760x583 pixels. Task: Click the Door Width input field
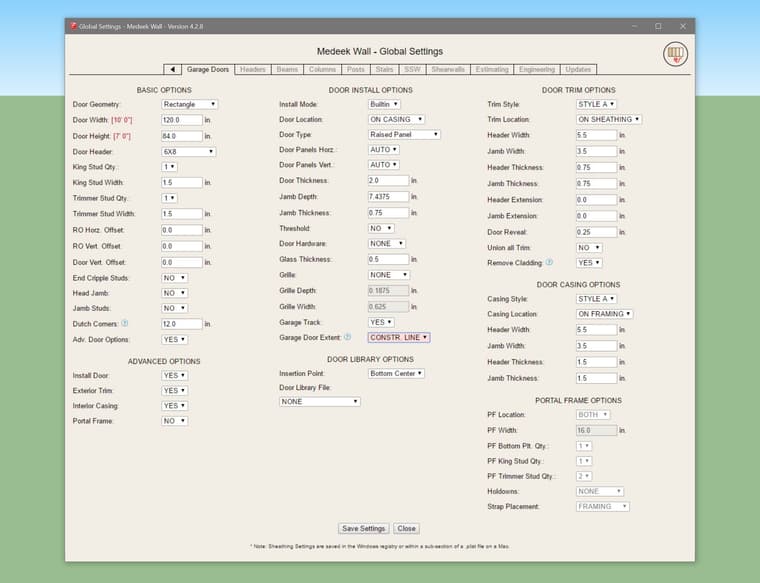(x=181, y=119)
